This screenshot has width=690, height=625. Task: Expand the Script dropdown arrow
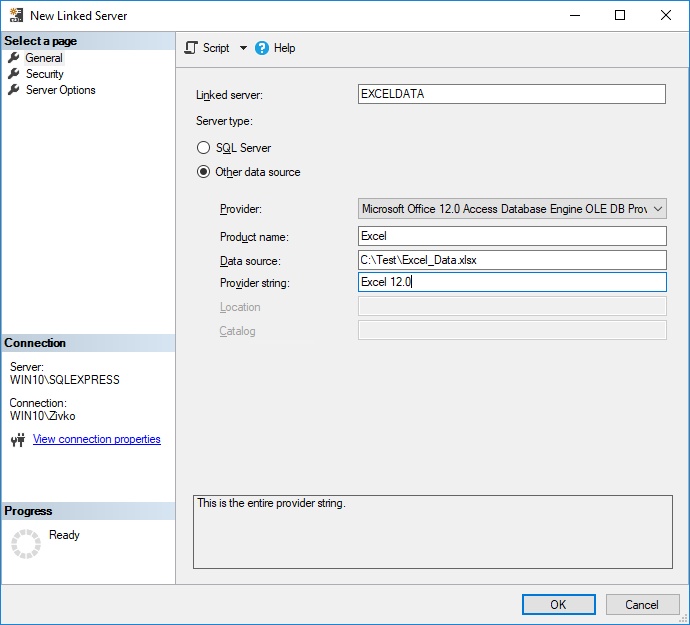click(x=243, y=48)
